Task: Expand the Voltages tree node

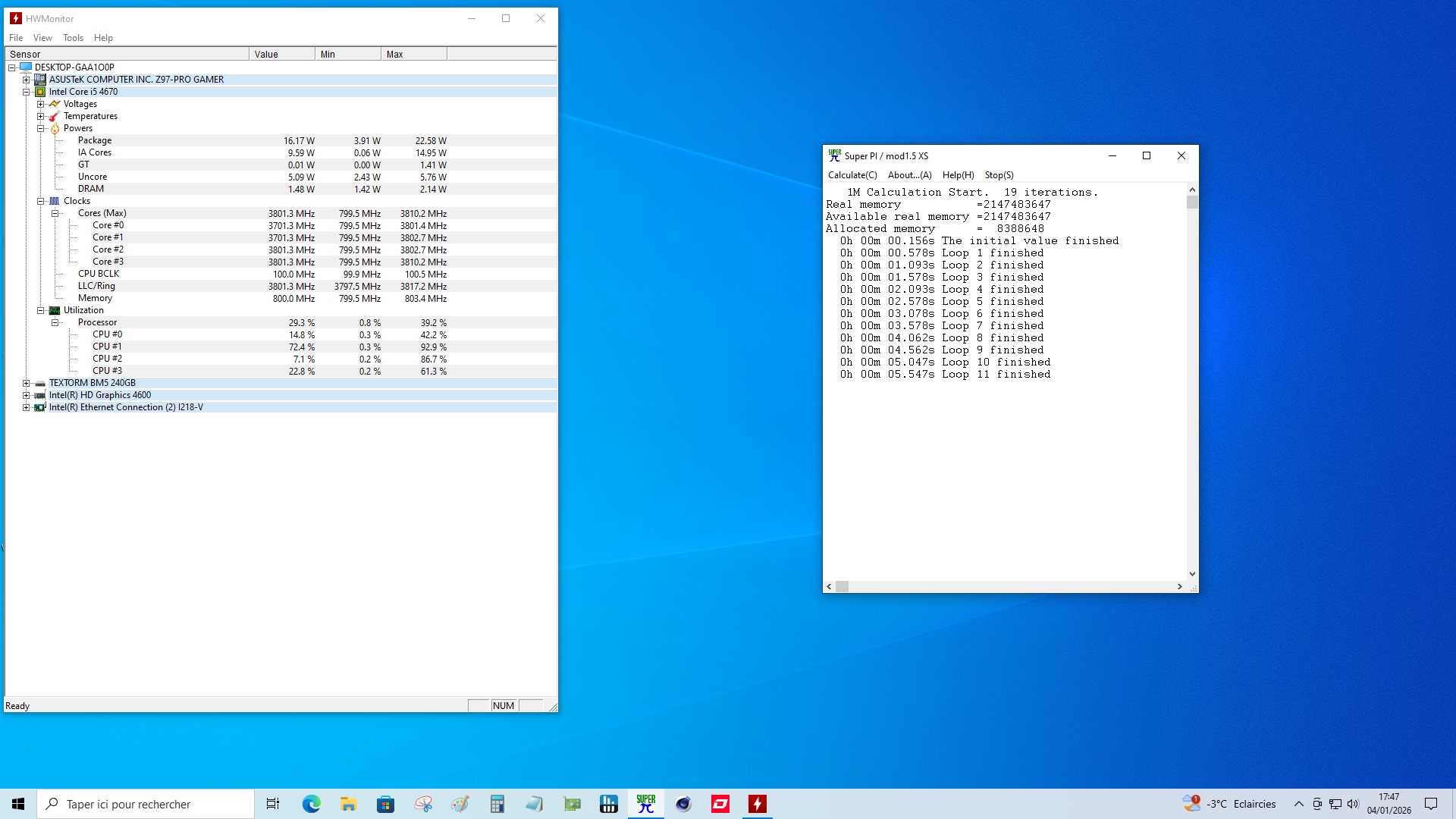Action: [x=41, y=104]
